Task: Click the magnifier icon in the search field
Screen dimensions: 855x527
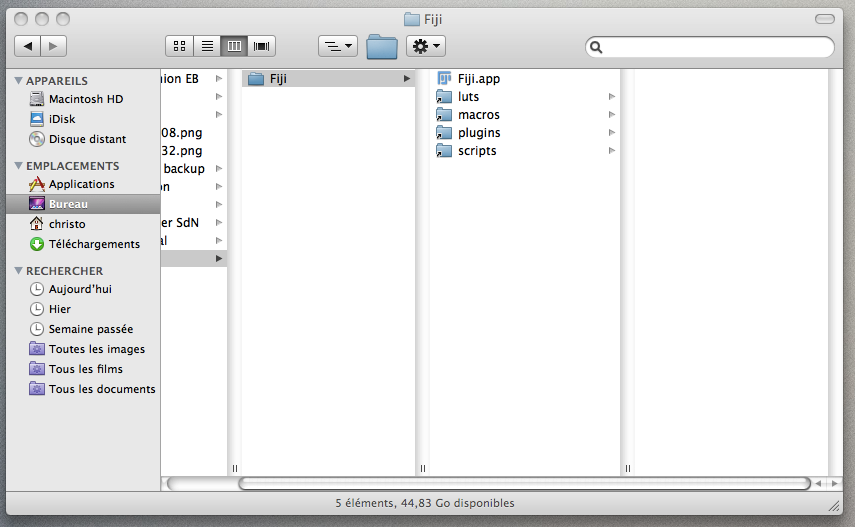Action: point(596,47)
